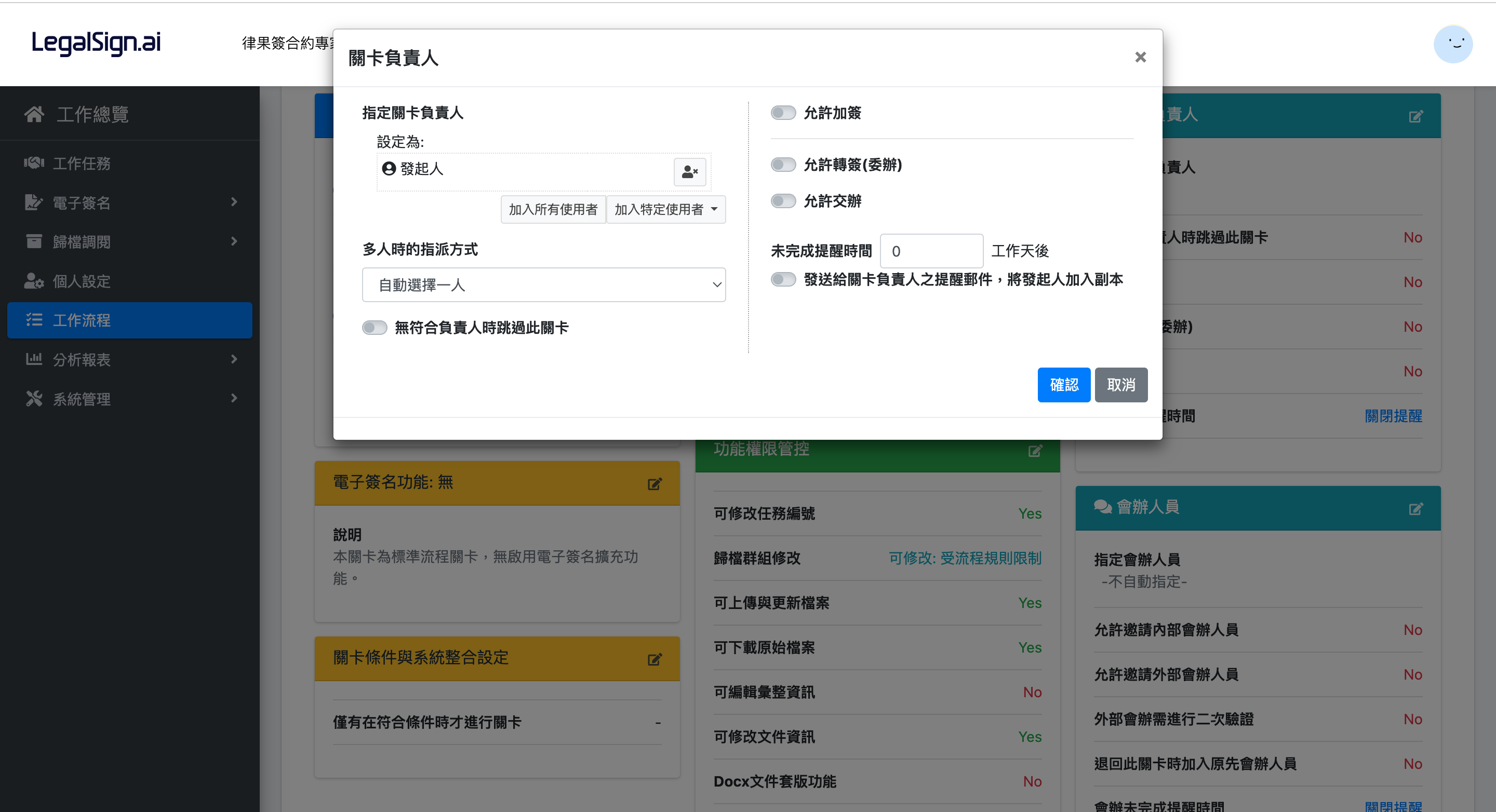
Task: Open 工作總覽 in the sidebar
Action: (x=129, y=114)
